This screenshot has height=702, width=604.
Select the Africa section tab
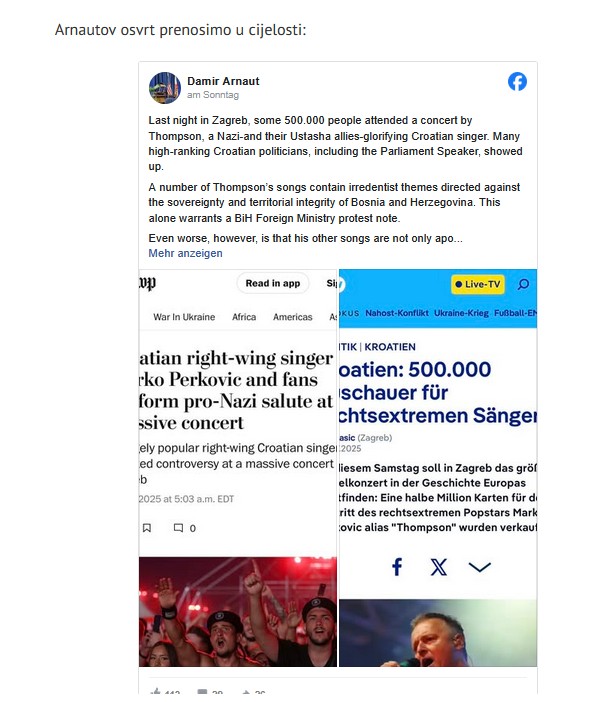tap(244, 317)
